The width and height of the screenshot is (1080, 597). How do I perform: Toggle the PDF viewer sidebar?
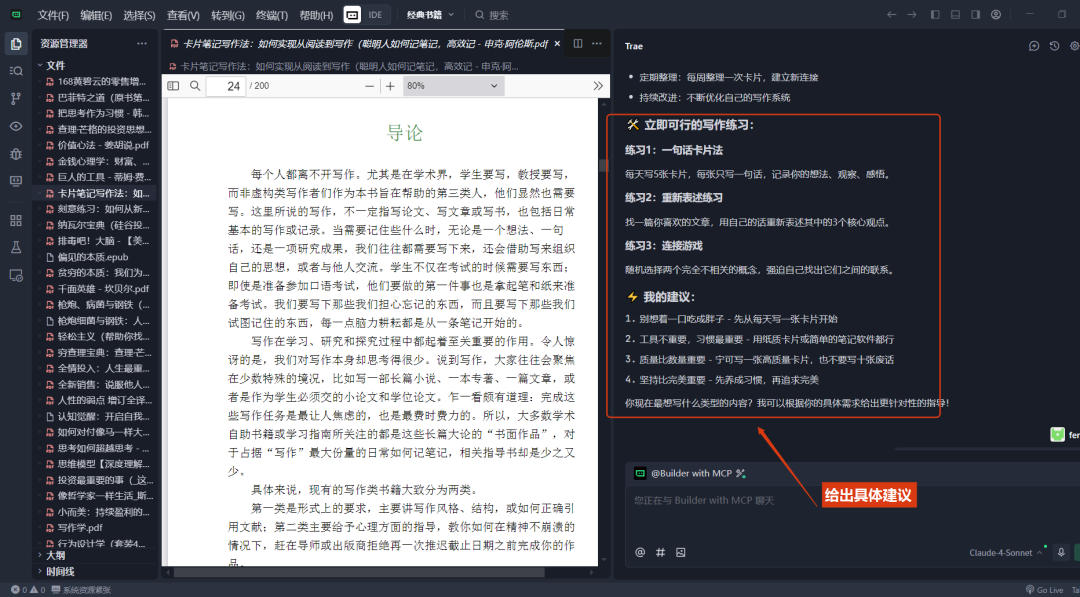[x=173, y=86]
